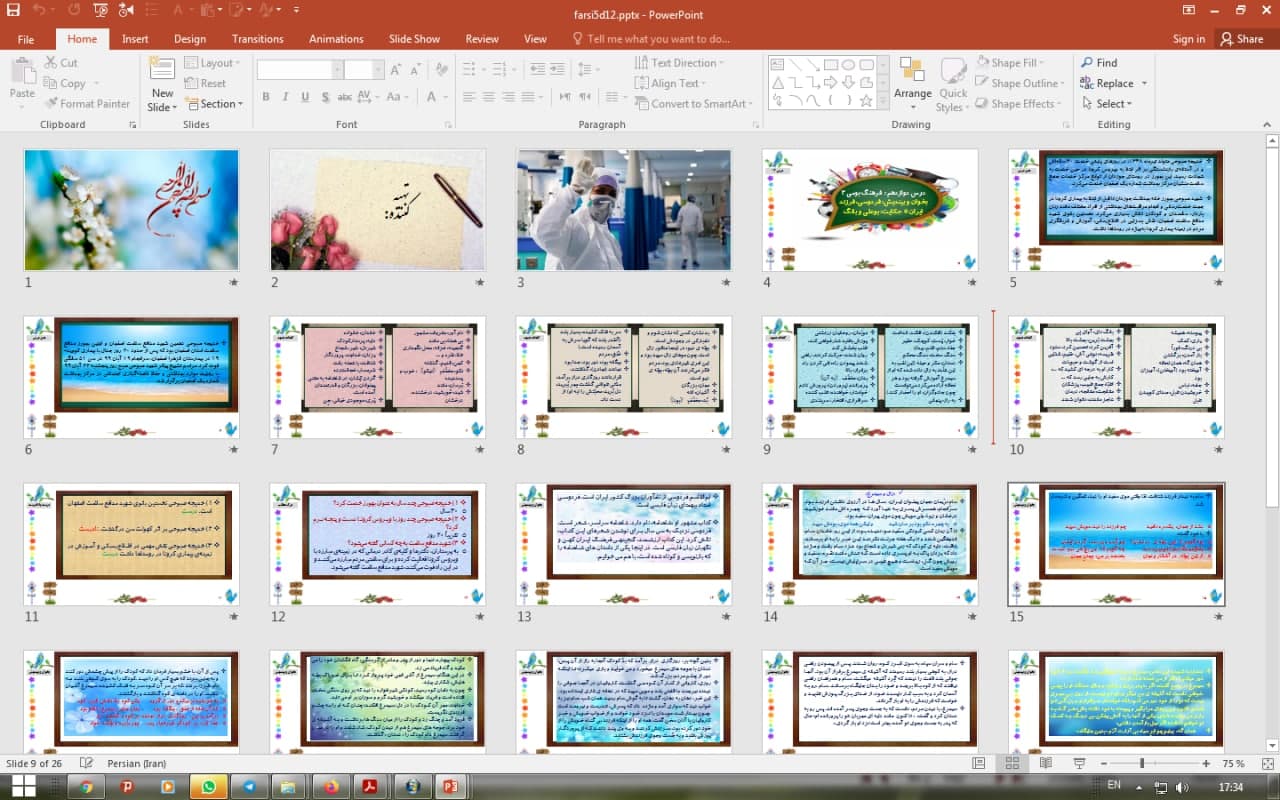The image size is (1280, 800).
Task: Open the font size combo box
Action: pyautogui.click(x=362, y=71)
